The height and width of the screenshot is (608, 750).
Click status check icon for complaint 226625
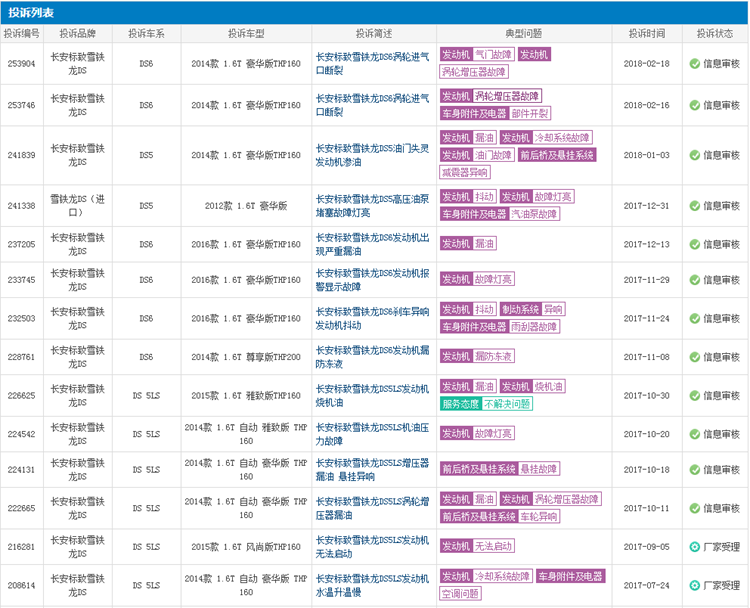695,396
